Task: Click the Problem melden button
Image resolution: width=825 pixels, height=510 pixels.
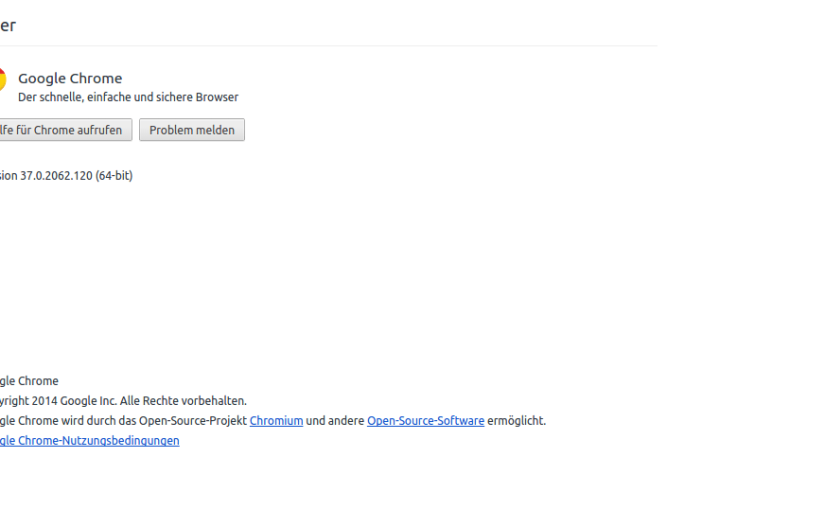Action: pyautogui.click(x=192, y=130)
